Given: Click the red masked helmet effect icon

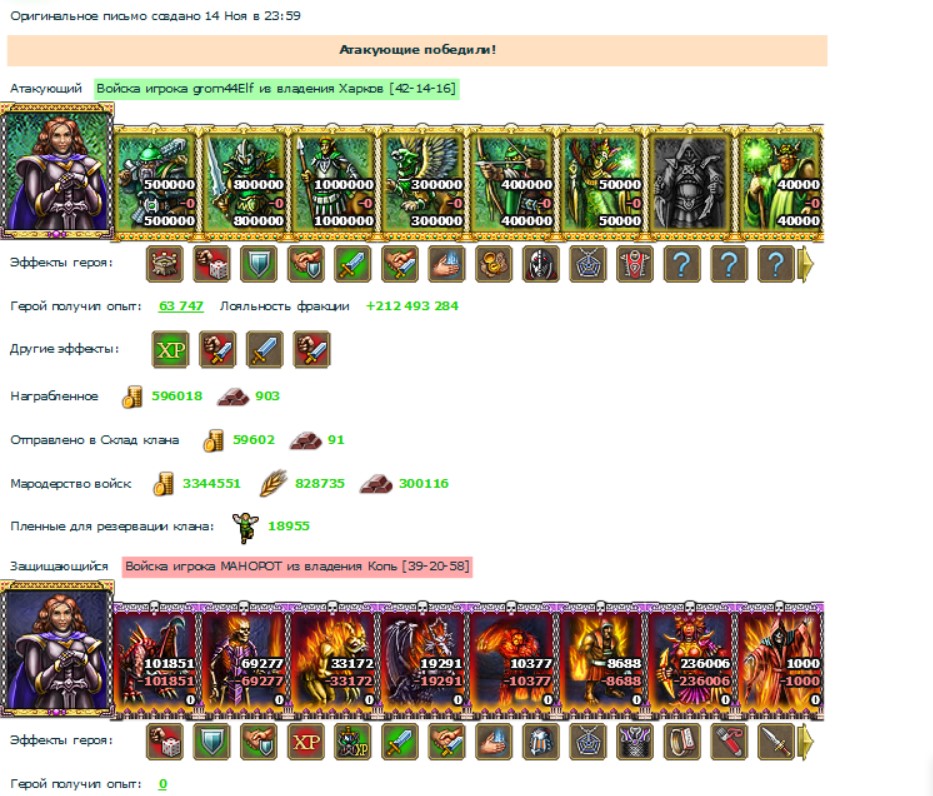Looking at the screenshot, I should point(541,264).
